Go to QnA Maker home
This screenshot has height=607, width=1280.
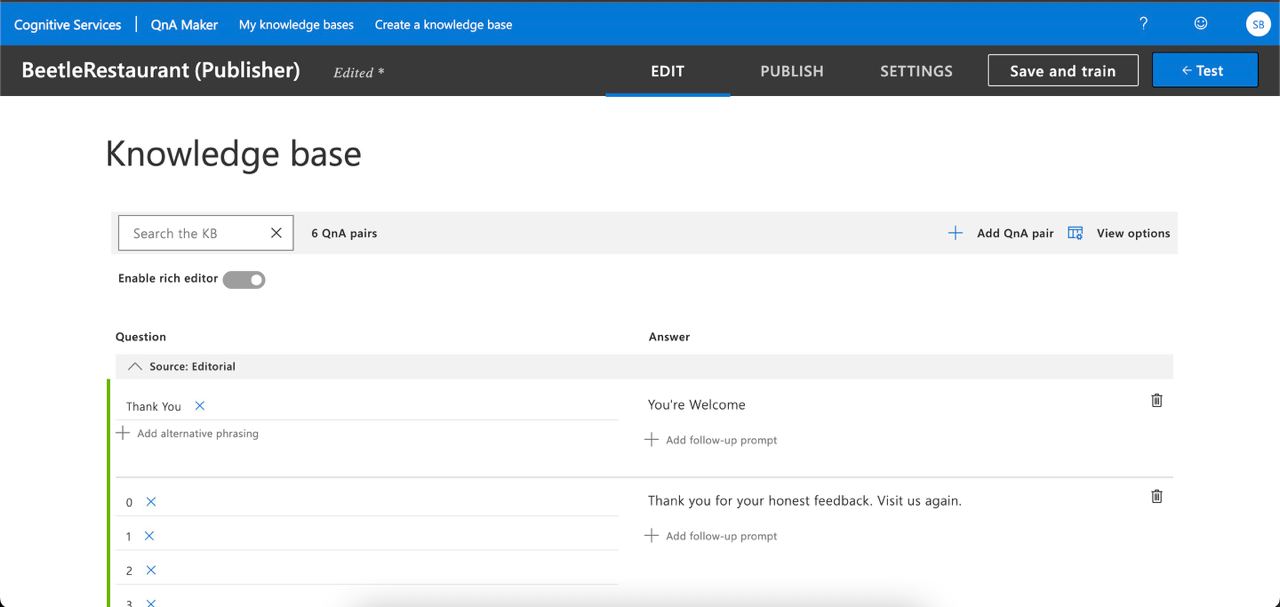pyautogui.click(x=184, y=24)
